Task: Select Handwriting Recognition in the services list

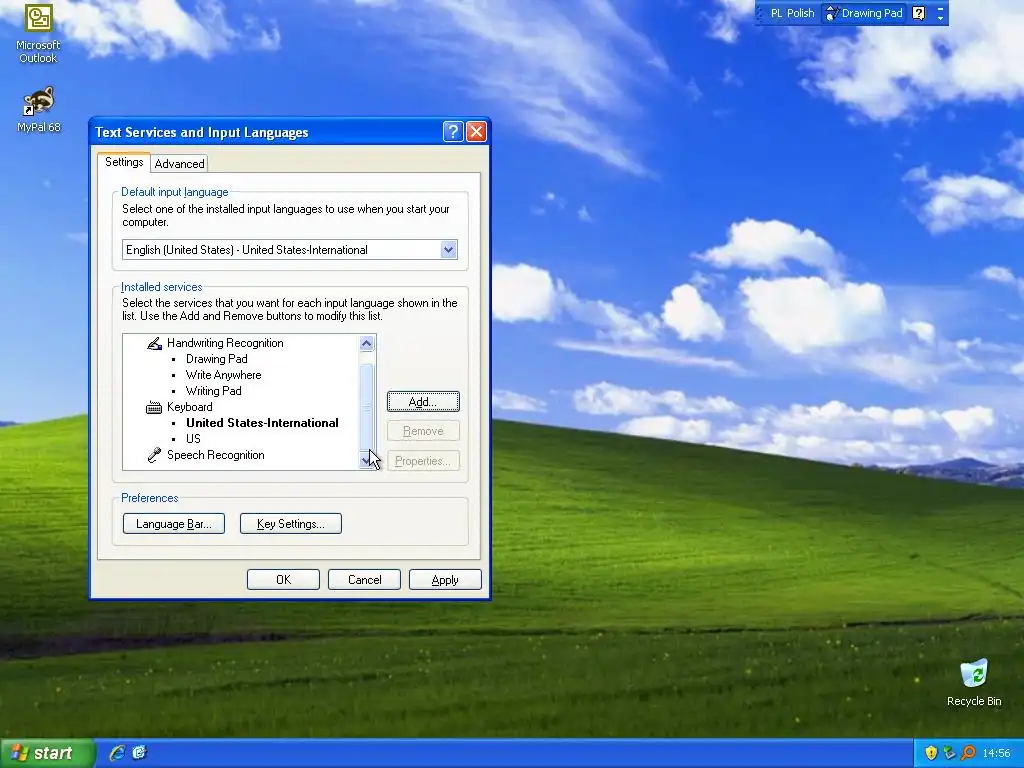Action: point(225,343)
